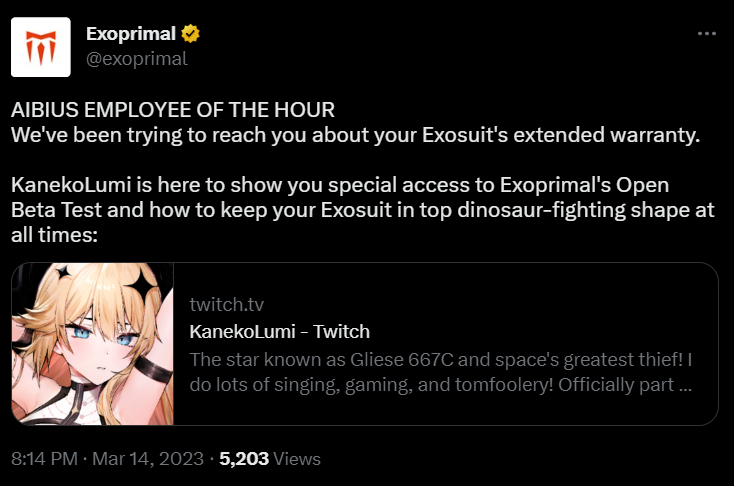Click the gold verified badge
Screen dimensions: 734x486
191,34
